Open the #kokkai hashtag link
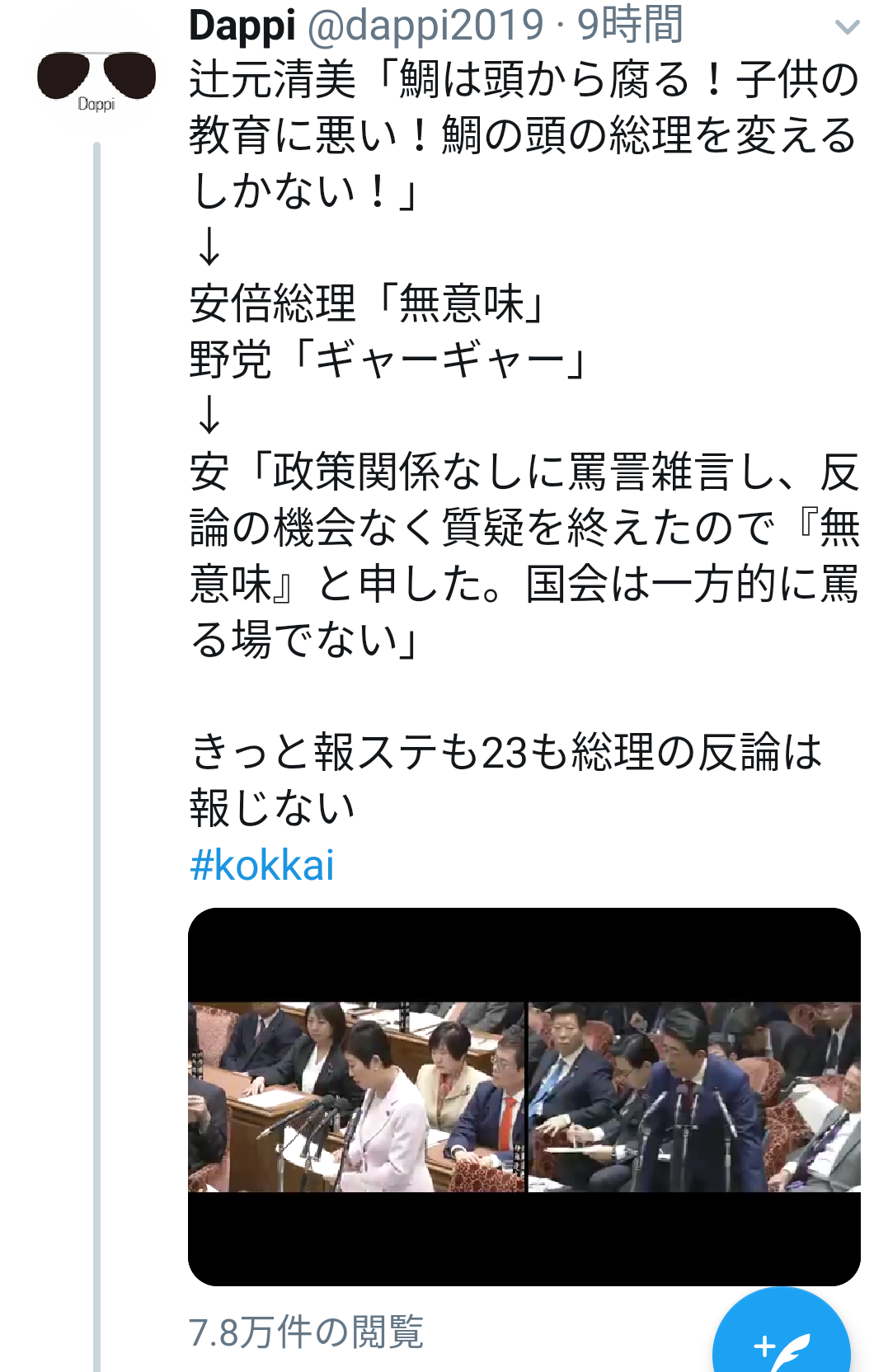 click(262, 865)
